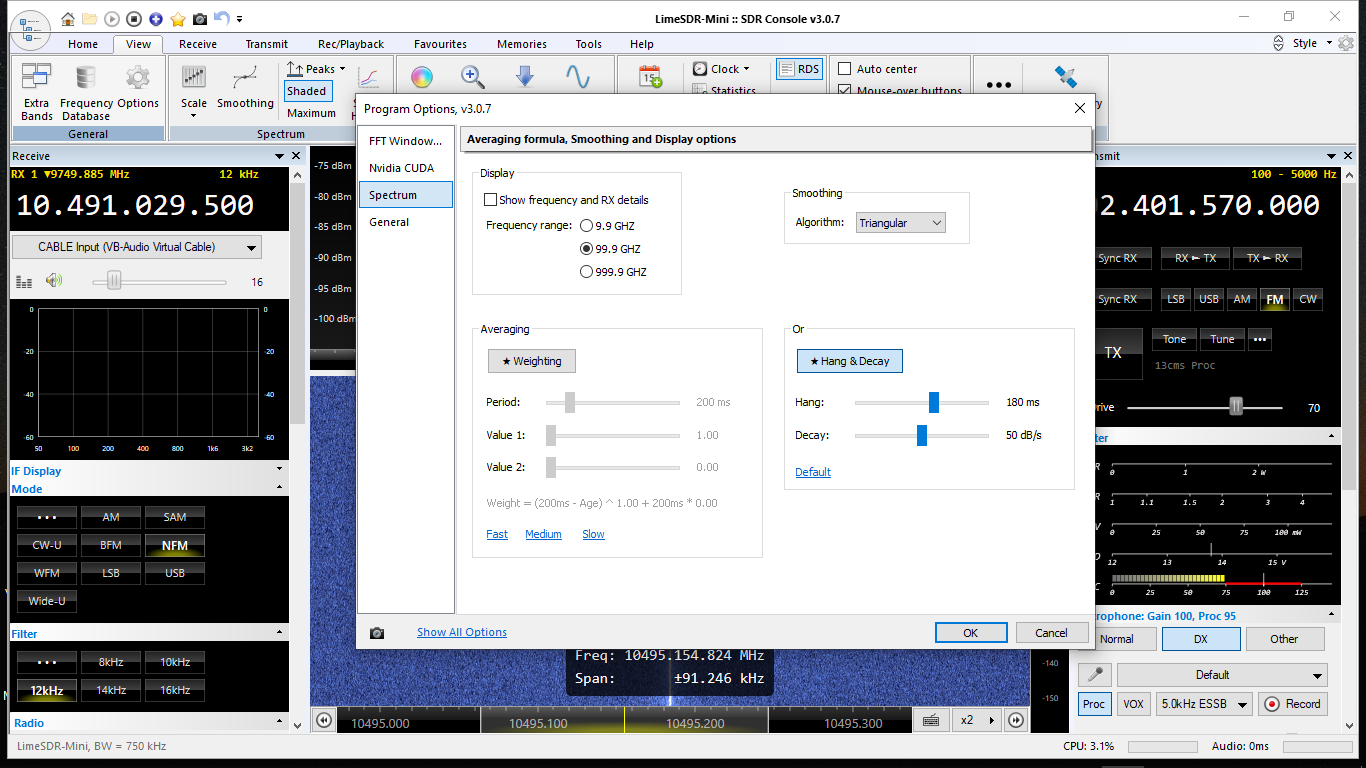Open the Receive ribbon tab

pyautogui.click(x=198, y=44)
